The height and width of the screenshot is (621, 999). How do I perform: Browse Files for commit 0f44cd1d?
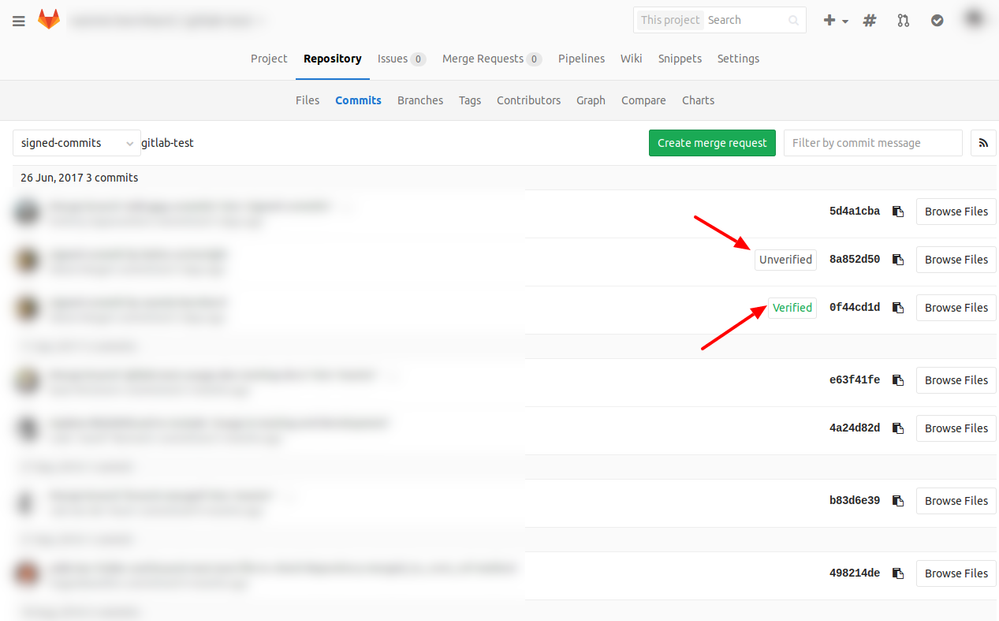tap(956, 308)
